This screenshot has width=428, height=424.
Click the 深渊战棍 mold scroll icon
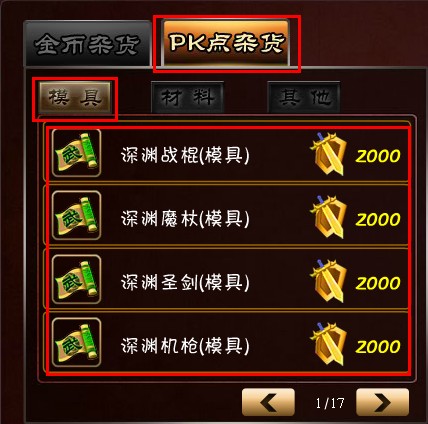(76, 153)
